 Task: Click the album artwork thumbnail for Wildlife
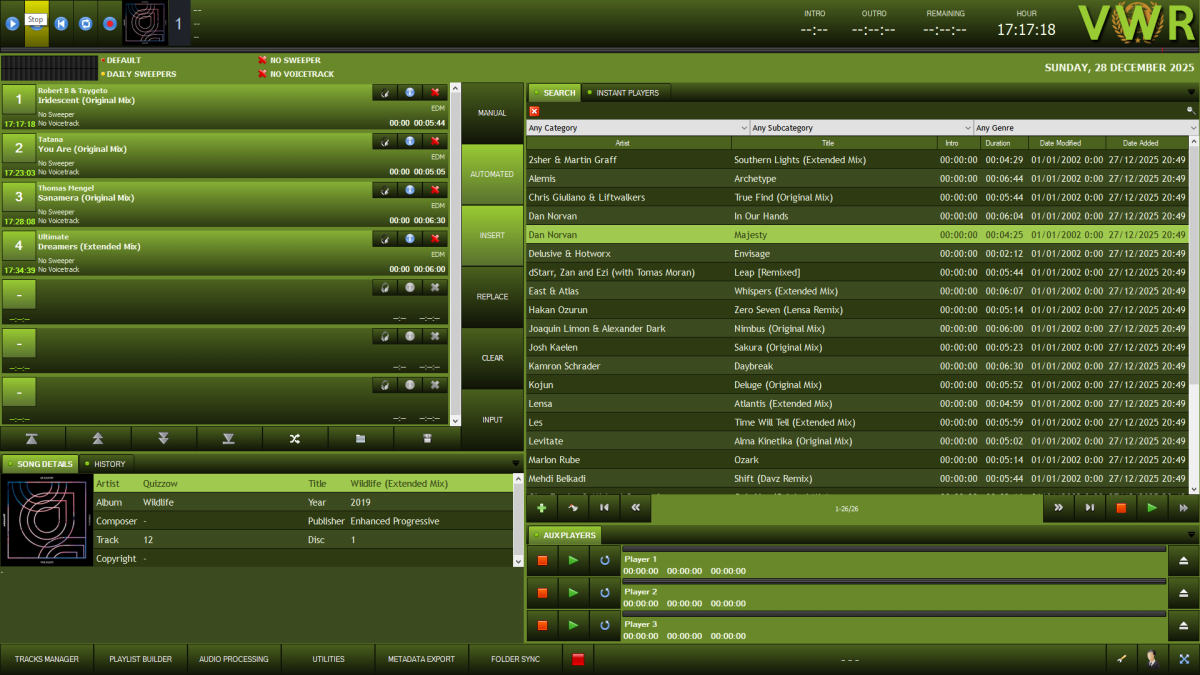(45, 520)
